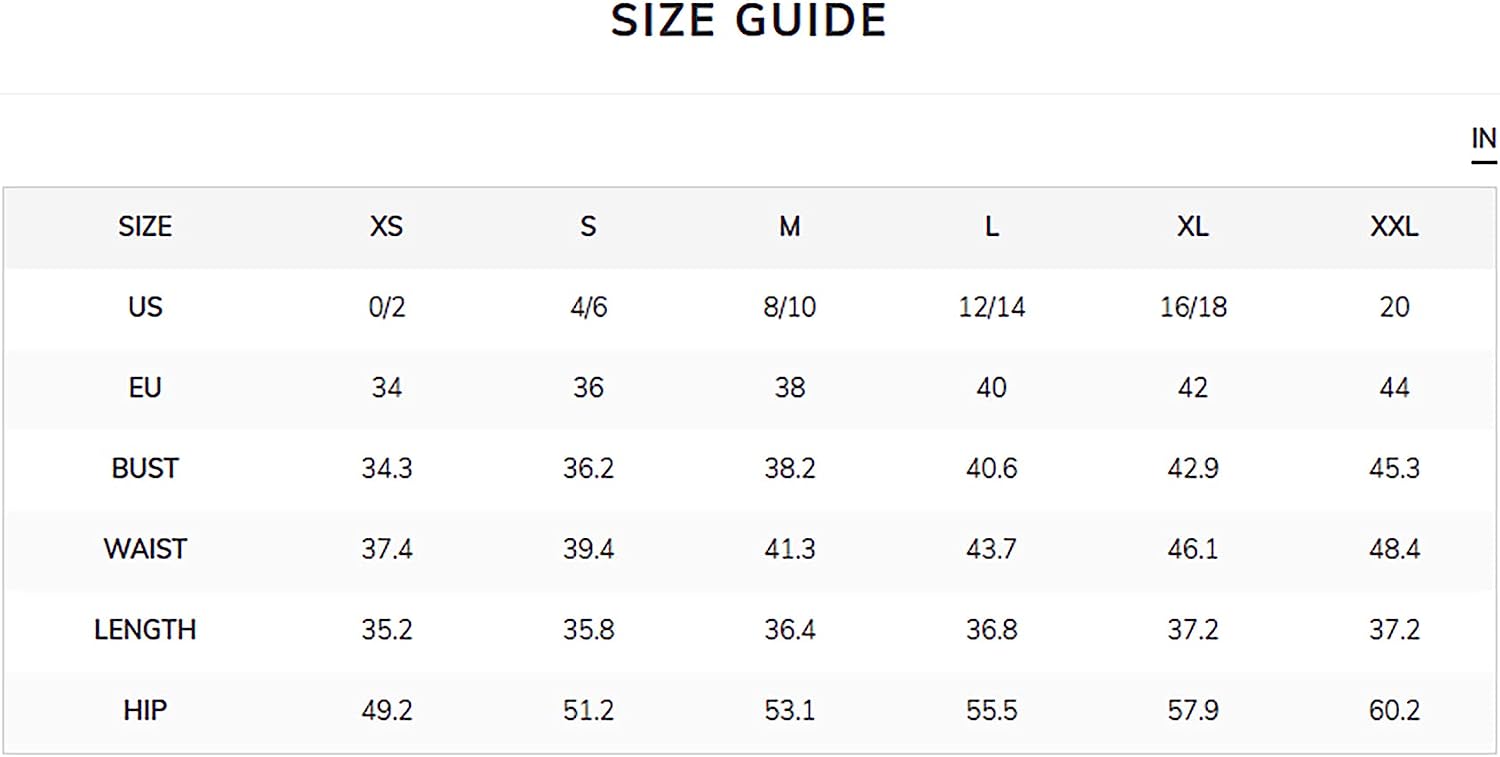Click the LENGTH row label
This screenshot has width=1500, height=757.
point(145,630)
